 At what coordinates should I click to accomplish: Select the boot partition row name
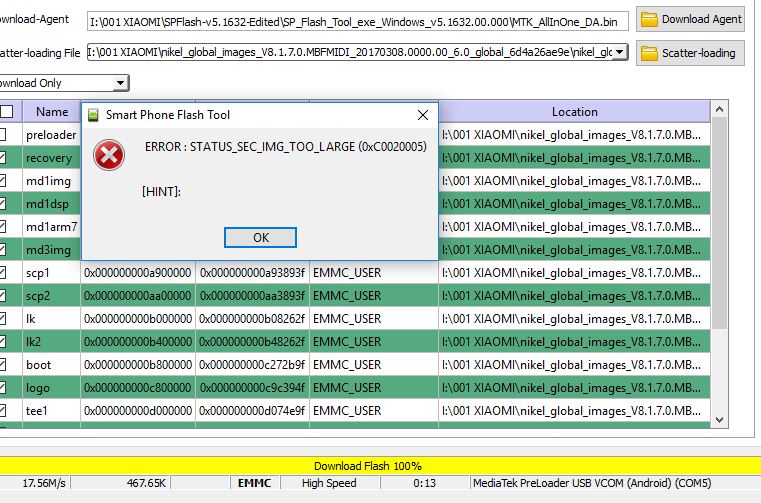38,365
